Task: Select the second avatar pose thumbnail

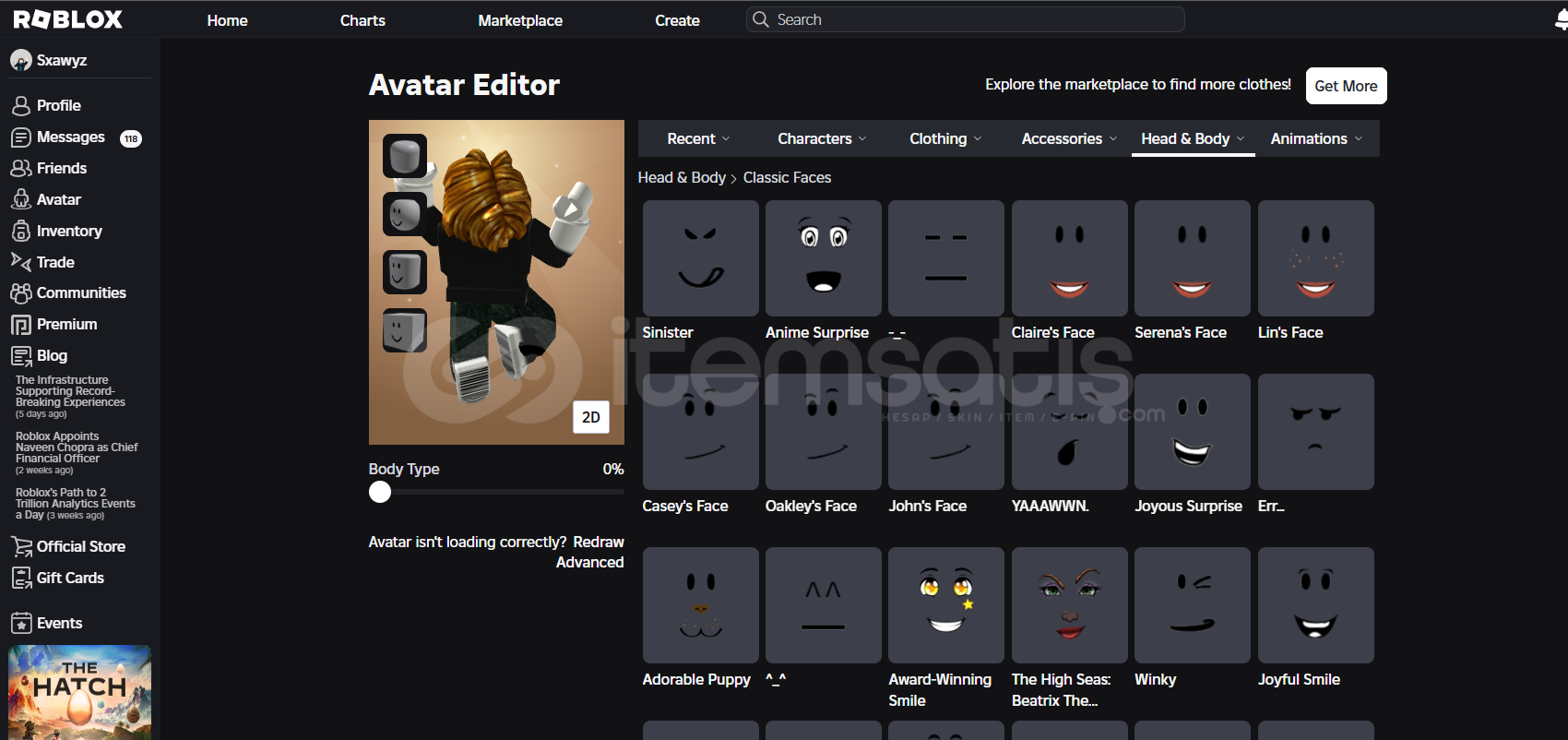Action: click(405, 214)
